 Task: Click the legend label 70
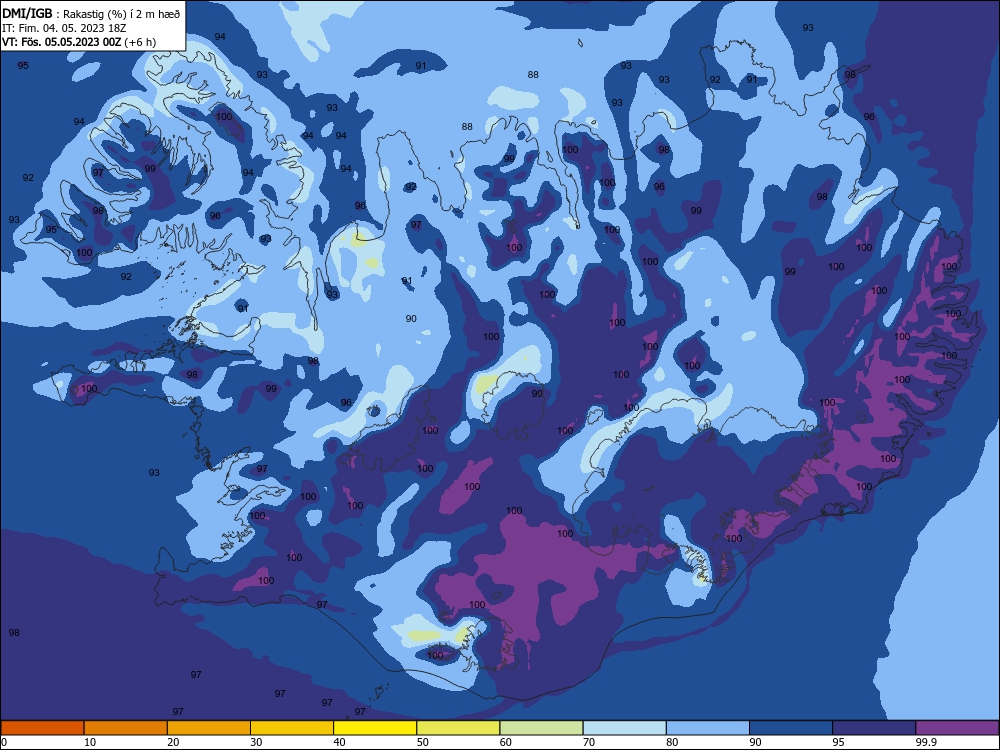click(x=589, y=742)
